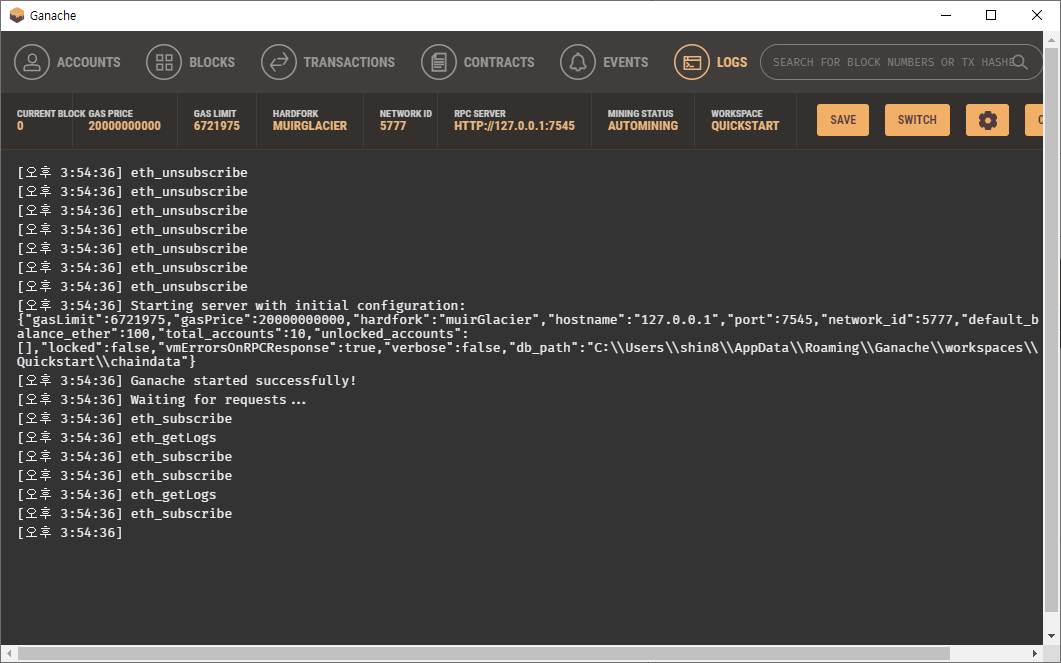Click the Blocks grid icon
The height and width of the screenshot is (663, 1061).
point(164,62)
